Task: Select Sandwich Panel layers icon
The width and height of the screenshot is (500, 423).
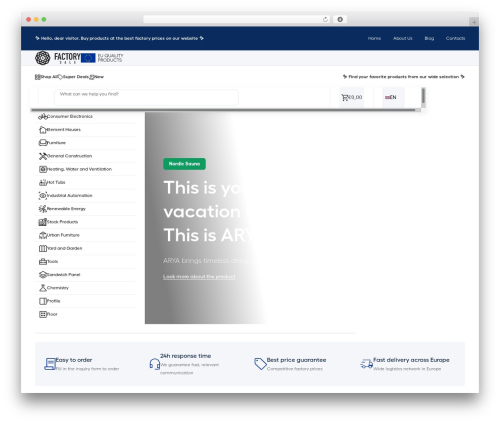Action: point(43,275)
